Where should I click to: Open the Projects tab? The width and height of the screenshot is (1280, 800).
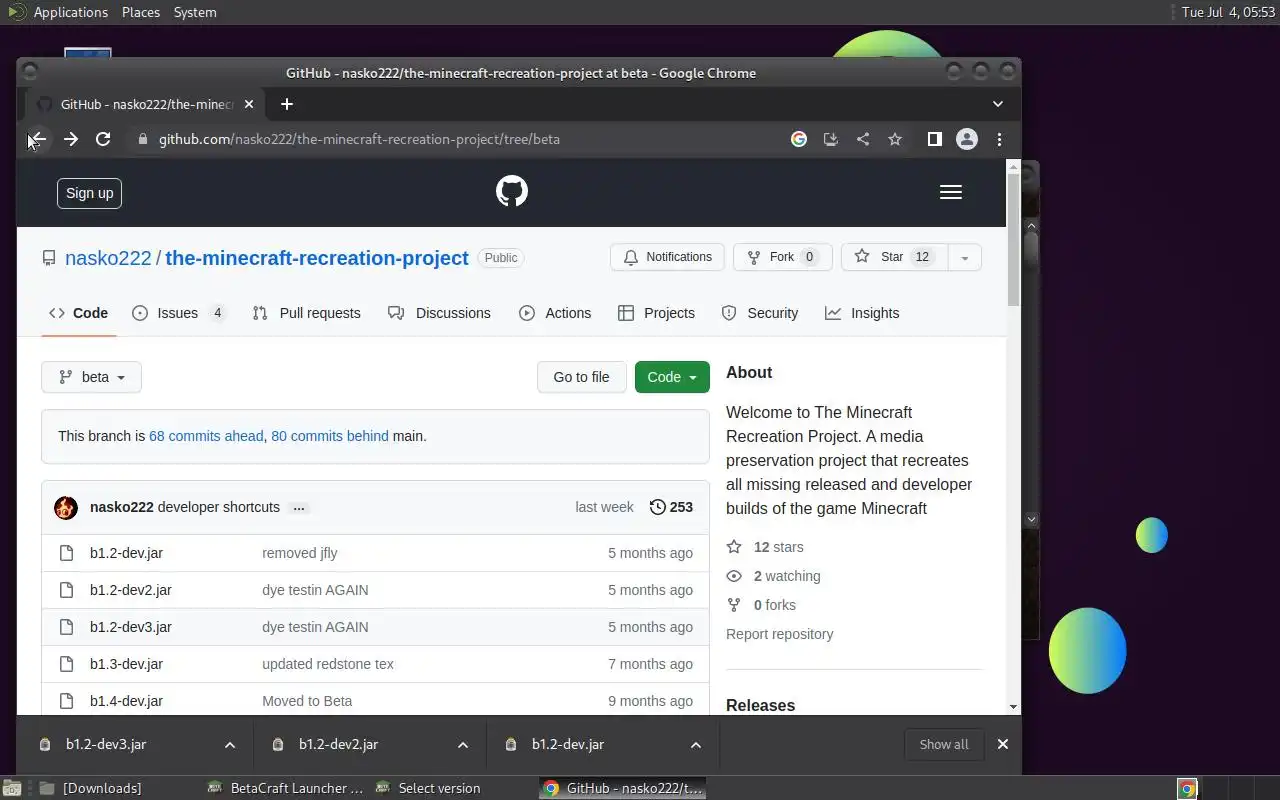click(656, 313)
